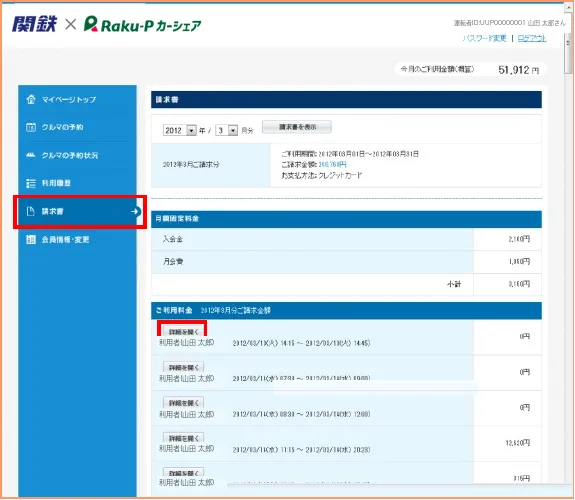Viewport: 575px width, 500px height.
Task: Click the house icon for マイページトップ
Action: coord(31,99)
